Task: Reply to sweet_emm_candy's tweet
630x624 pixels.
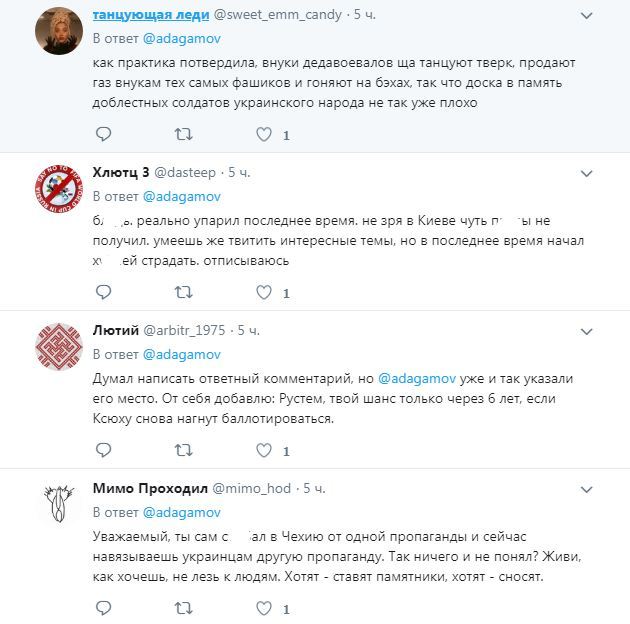Action: [x=103, y=134]
